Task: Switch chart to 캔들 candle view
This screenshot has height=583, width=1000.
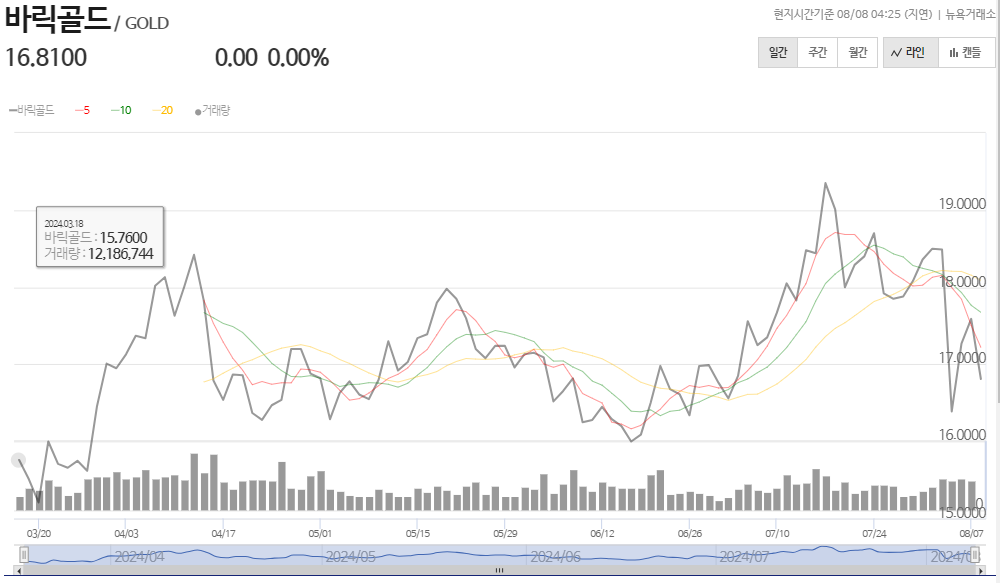Action: click(x=966, y=52)
